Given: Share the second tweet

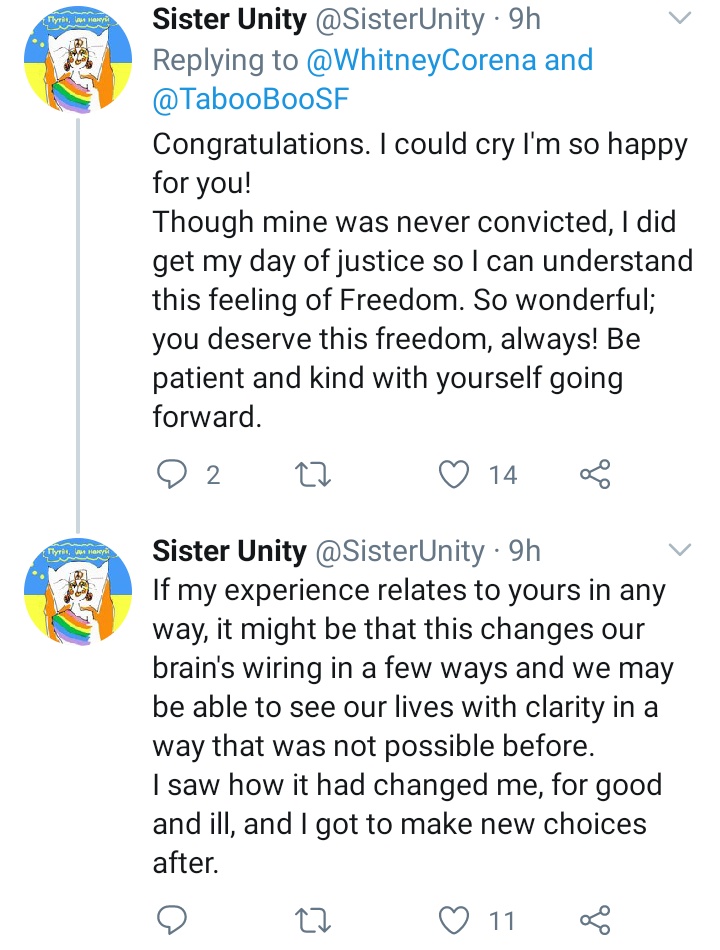Looking at the screenshot, I should pyautogui.click(x=595, y=917).
